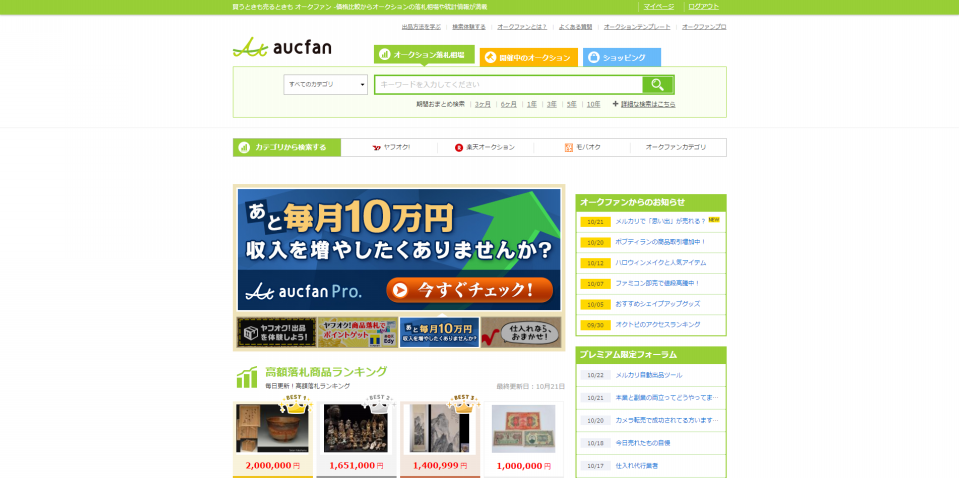Image resolution: width=959 pixels, height=478 pixels.
Task: Choose the 1年 period search link
Action: click(x=531, y=105)
